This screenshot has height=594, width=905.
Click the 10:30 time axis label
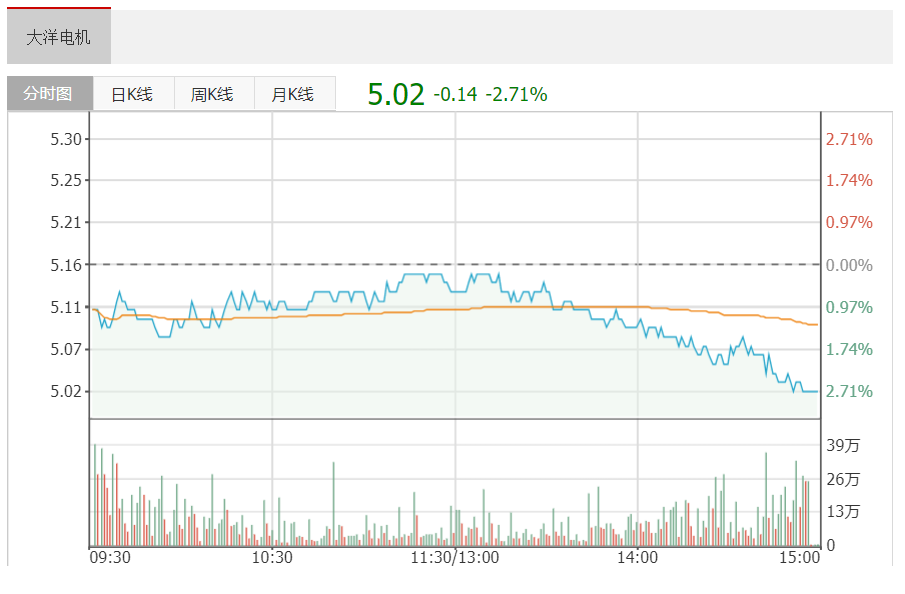(x=272, y=558)
